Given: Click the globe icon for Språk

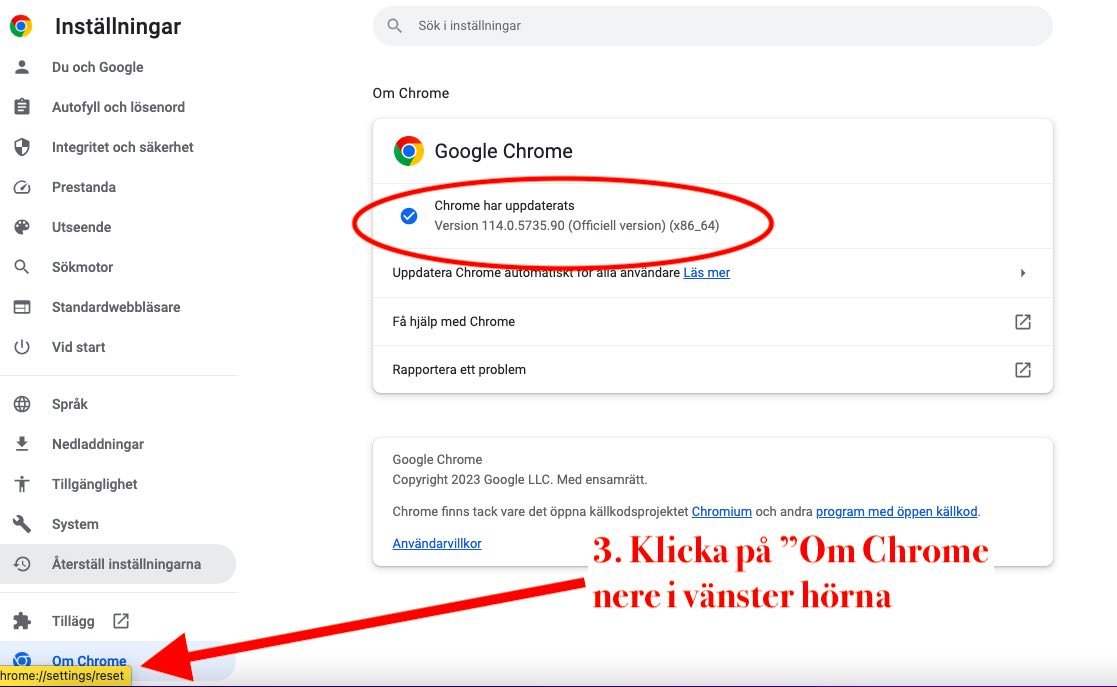Looking at the screenshot, I should point(22,404).
